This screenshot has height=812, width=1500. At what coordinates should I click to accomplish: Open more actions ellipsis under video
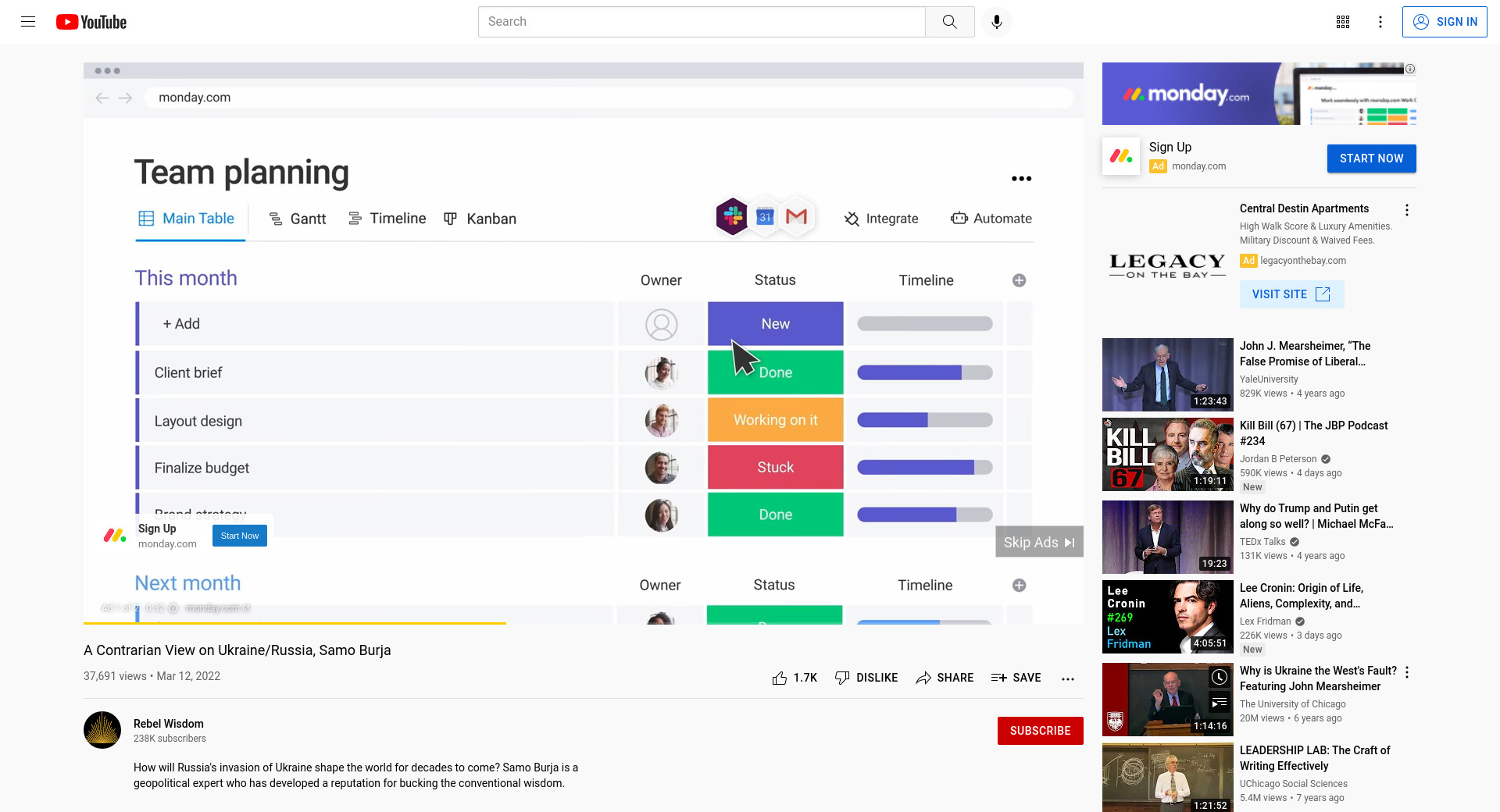[1068, 678]
